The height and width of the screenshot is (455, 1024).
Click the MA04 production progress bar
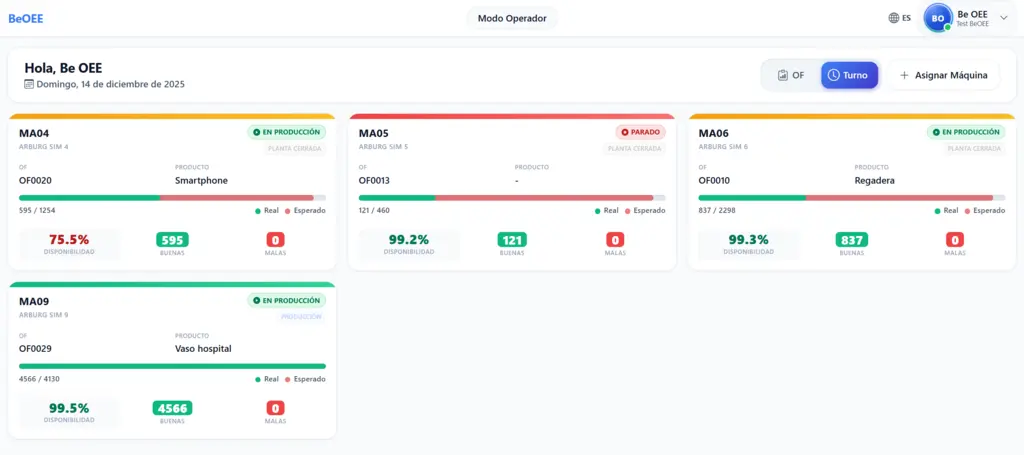[x=172, y=197]
